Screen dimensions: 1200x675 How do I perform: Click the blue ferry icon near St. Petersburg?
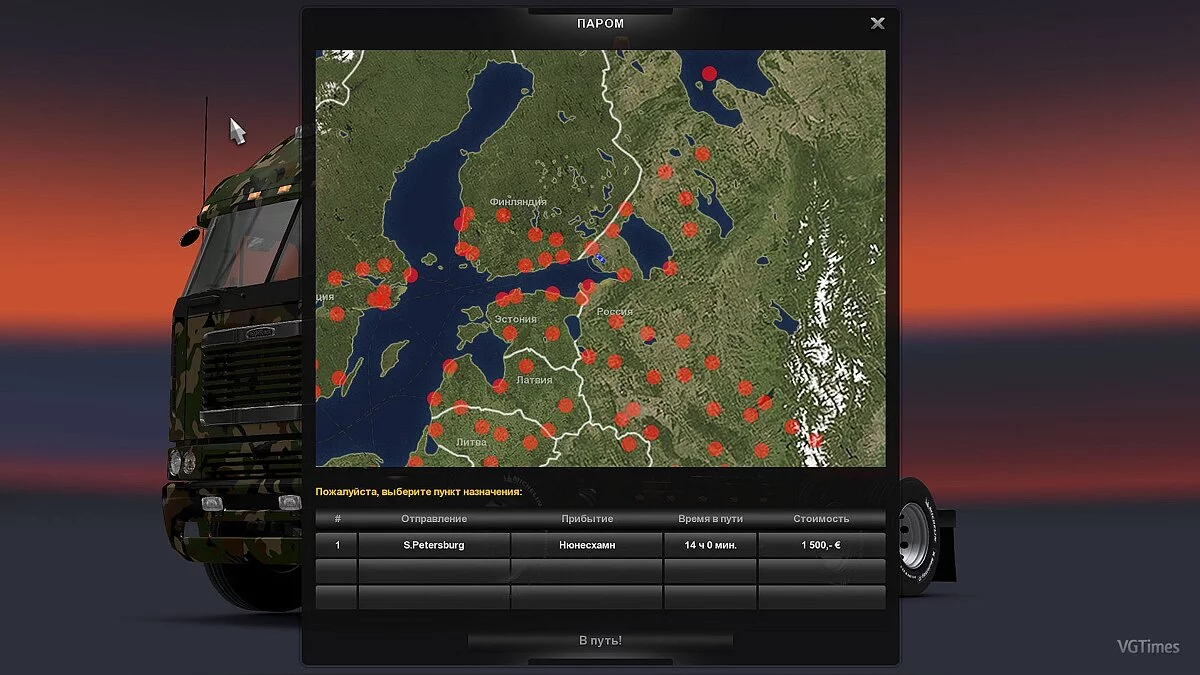(x=600, y=258)
